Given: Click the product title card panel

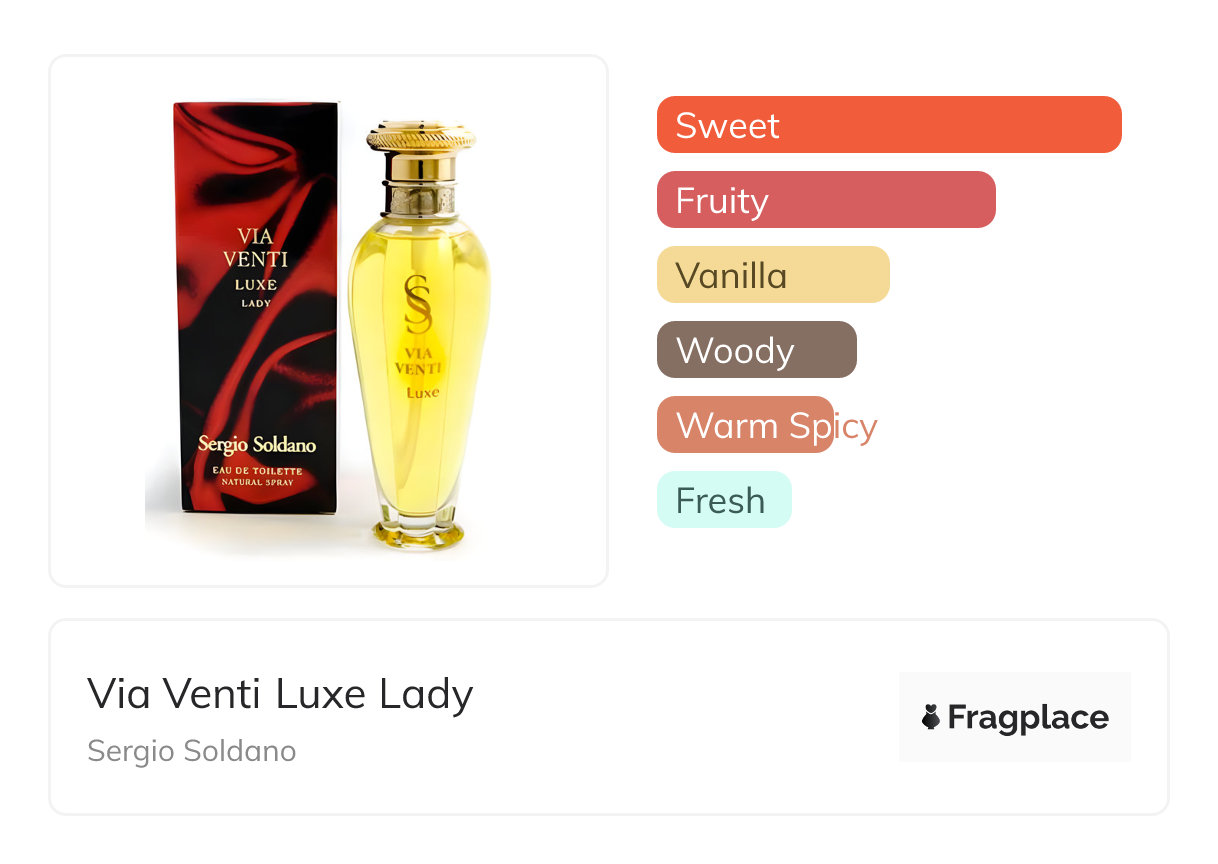Looking at the screenshot, I should tap(609, 717).
